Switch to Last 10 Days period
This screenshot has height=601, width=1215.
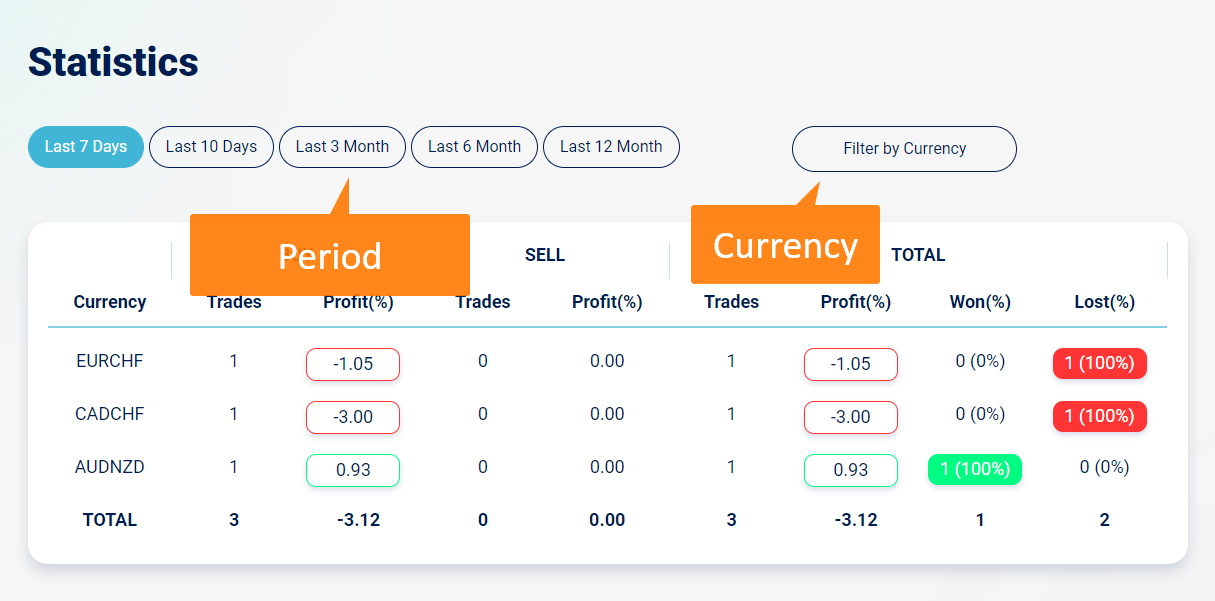(x=211, y=147)
